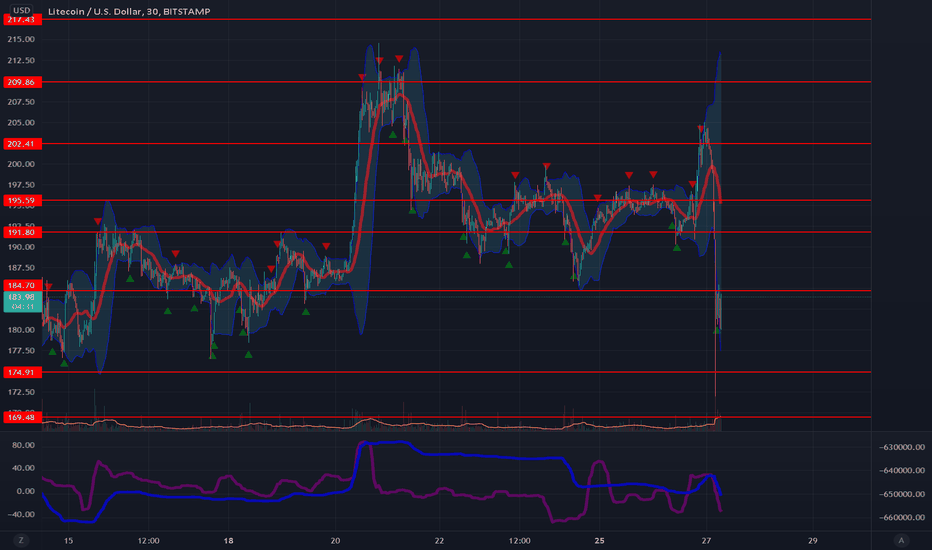
Task: Click date 27 on the time axis
Action: (706, 541)
